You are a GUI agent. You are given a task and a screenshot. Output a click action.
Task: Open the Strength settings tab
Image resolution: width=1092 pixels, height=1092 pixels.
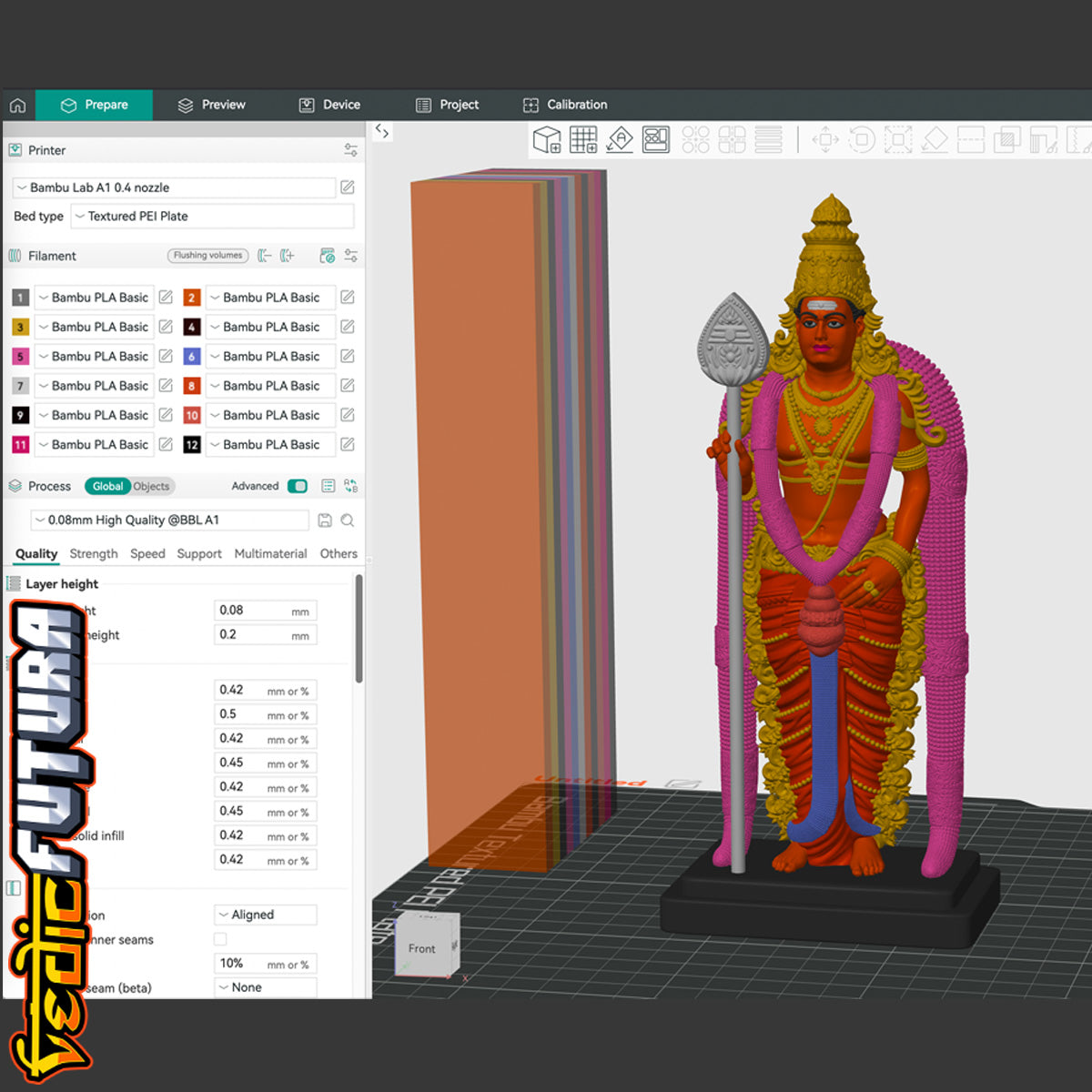tap(94, 553)
